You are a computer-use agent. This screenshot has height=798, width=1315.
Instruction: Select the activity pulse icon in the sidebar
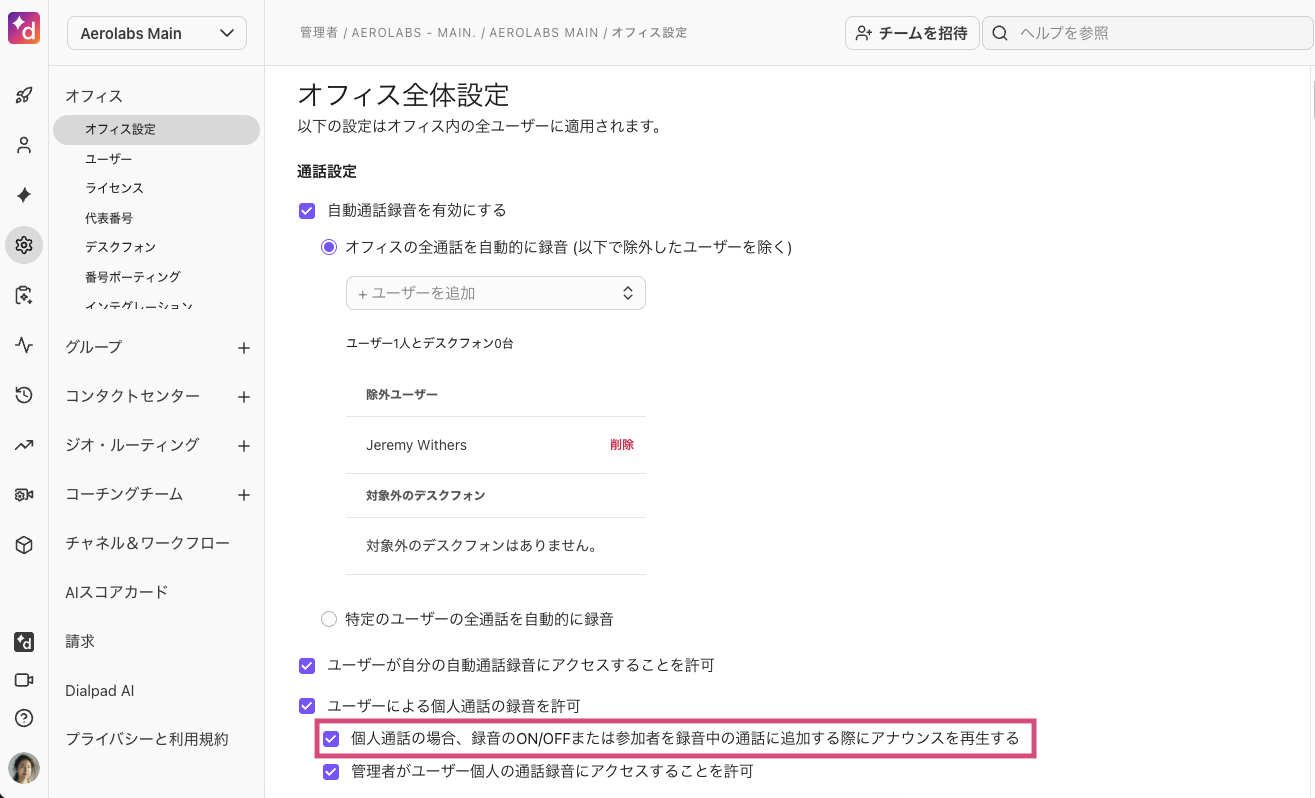(23, 345)
